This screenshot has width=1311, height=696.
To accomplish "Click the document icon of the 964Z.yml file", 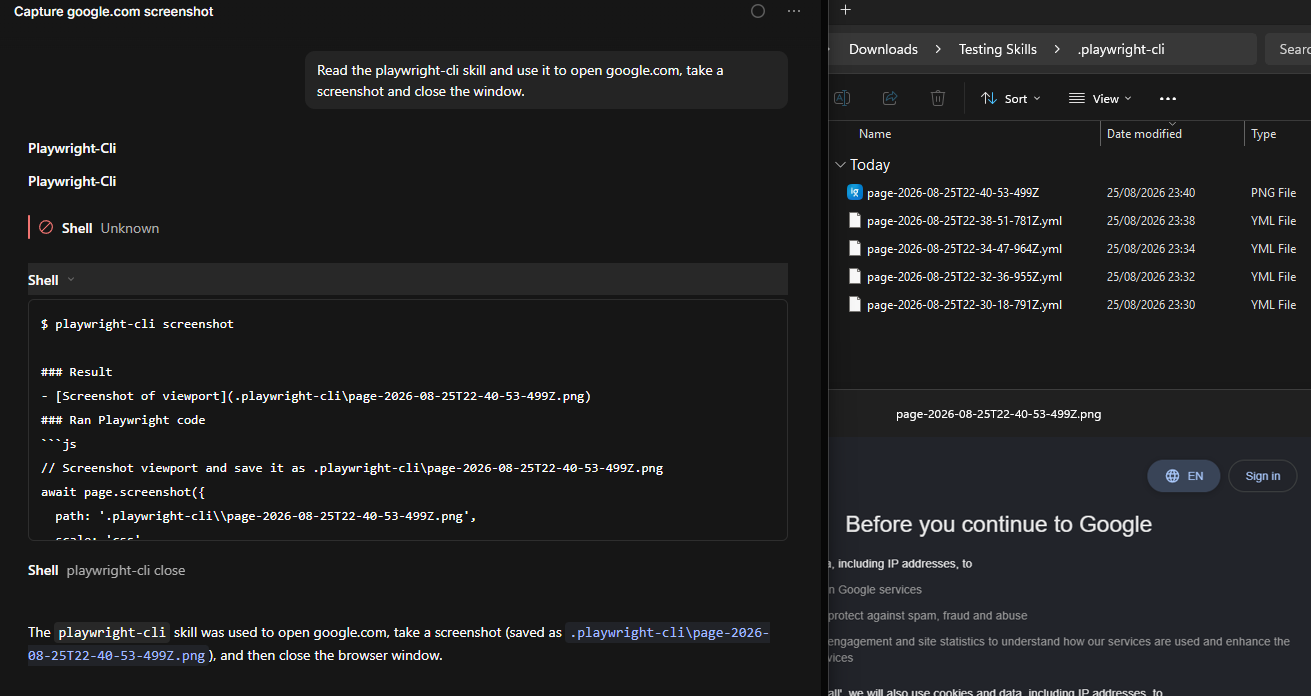I will [855, 248].
